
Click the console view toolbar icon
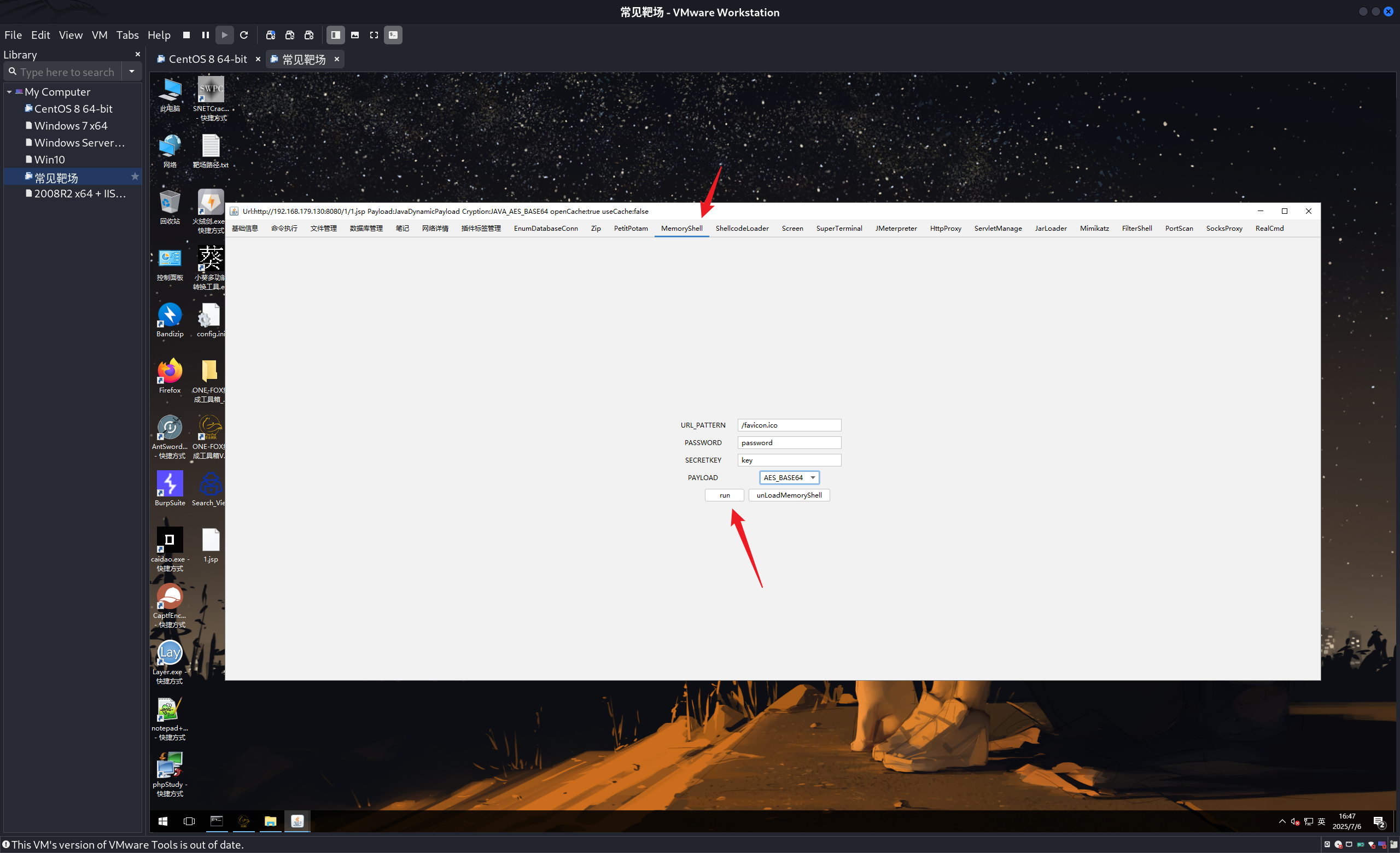tap(393, 35)
